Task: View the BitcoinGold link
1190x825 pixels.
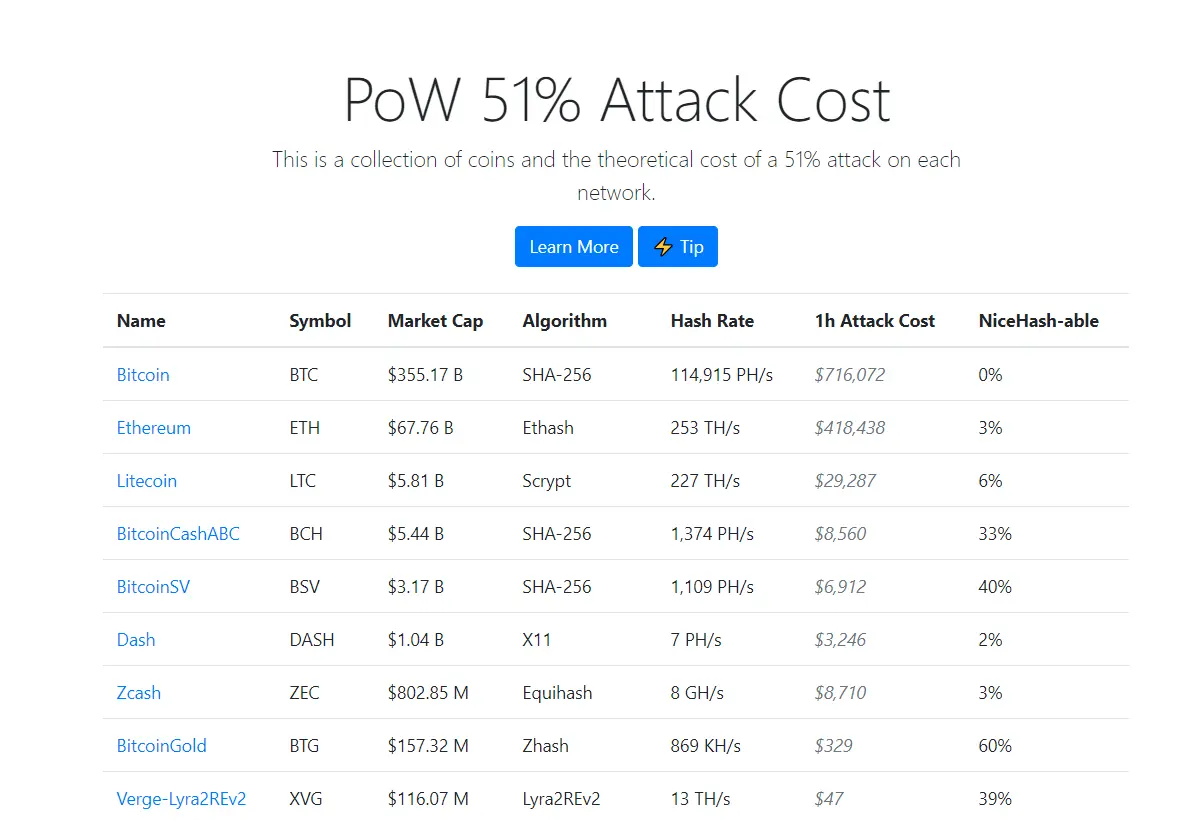Action: (x=162, y=746)
